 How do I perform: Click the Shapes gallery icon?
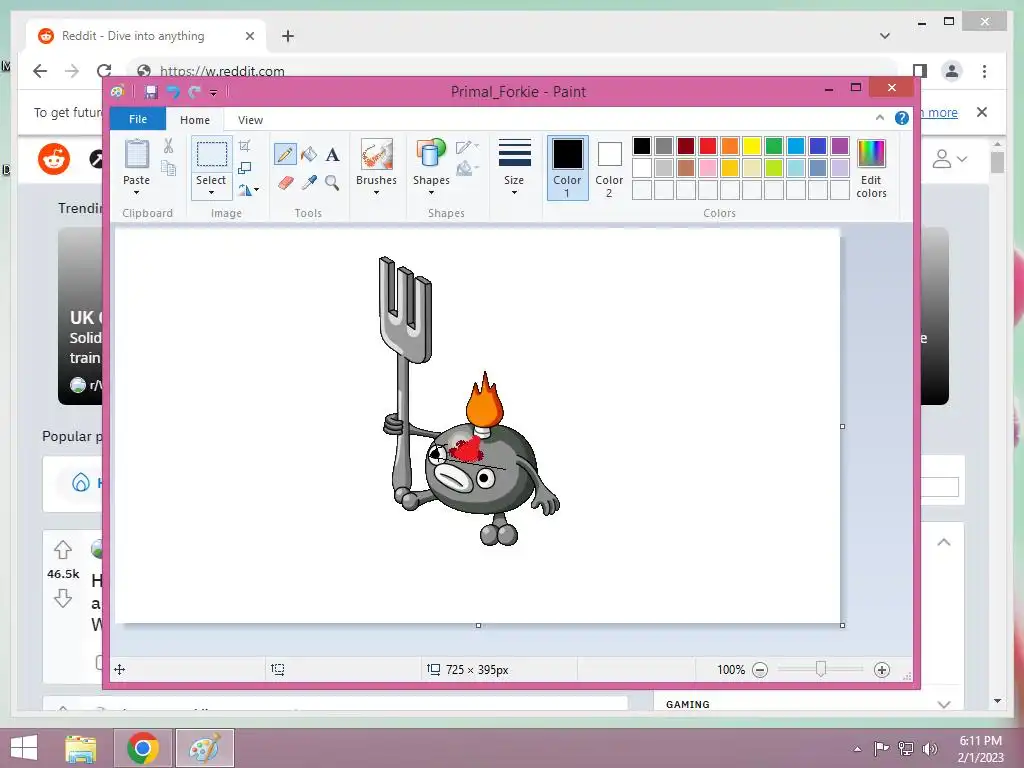tap(431, 155)
